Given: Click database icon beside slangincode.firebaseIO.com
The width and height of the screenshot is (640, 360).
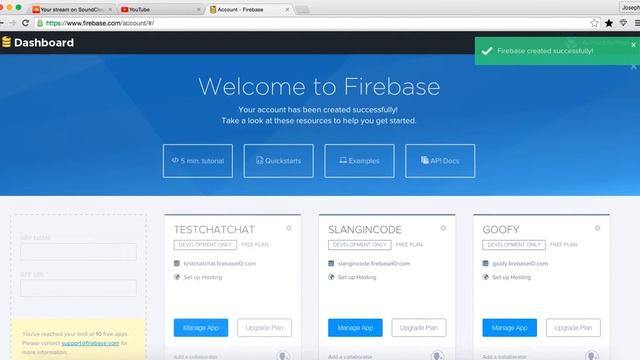Looking at the screenshot, I should coord(331,264).
